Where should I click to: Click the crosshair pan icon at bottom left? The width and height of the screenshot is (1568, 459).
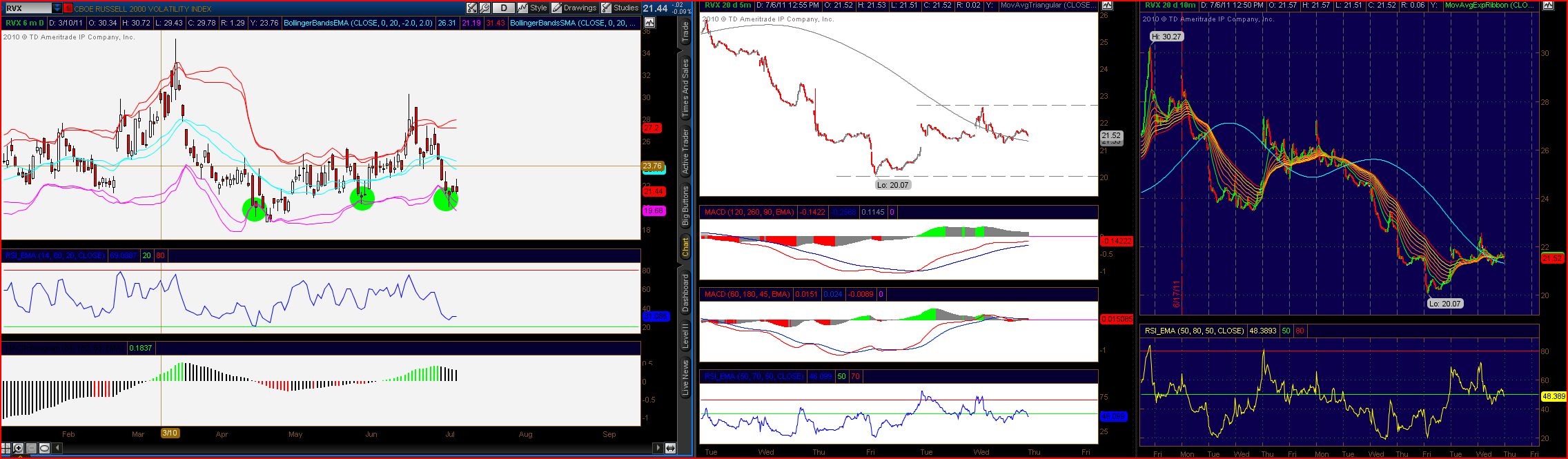point(6,448)
